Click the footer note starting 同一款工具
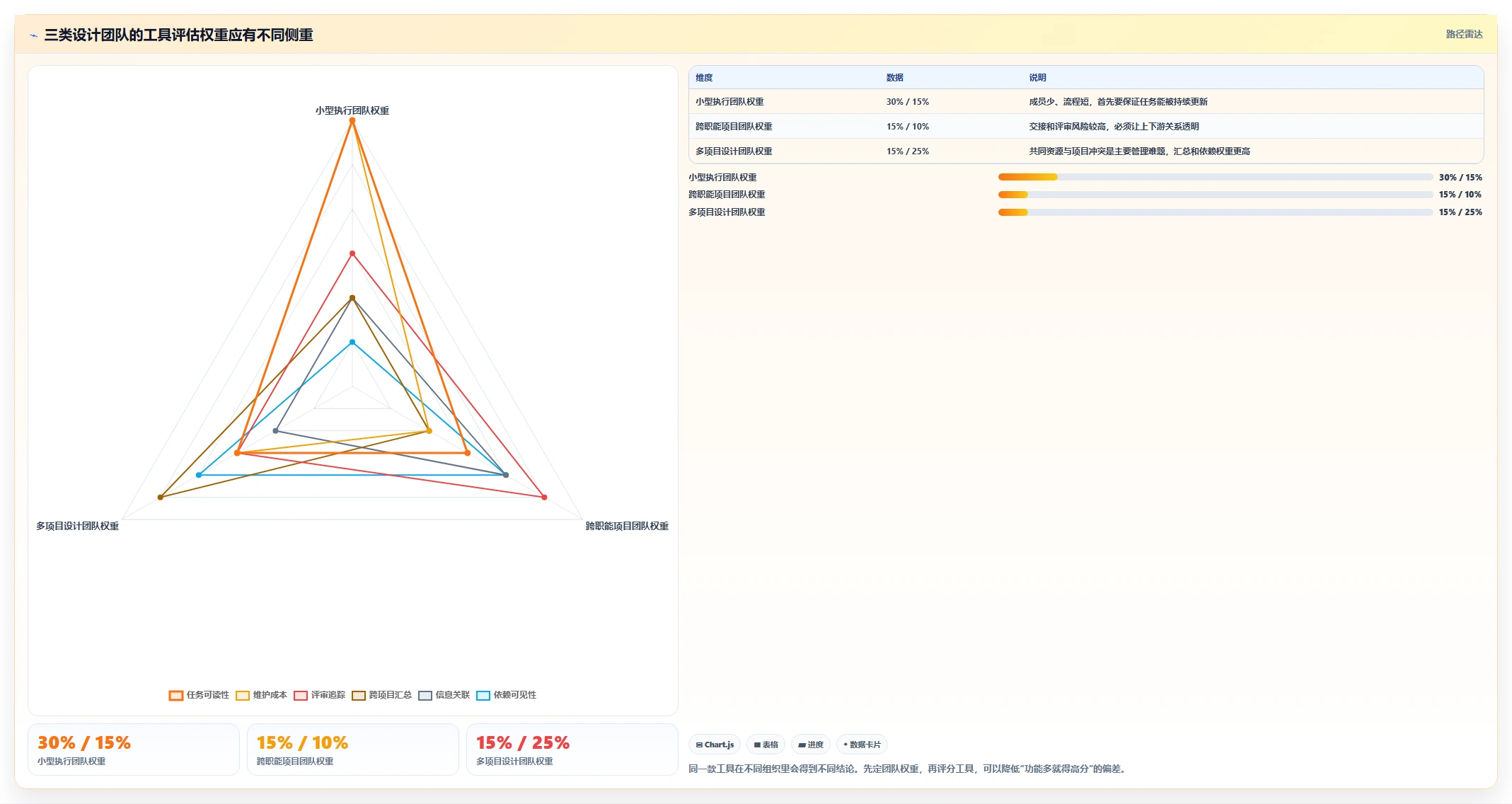This screenshot has width=1512, height=804. click(x=908, y=769)
